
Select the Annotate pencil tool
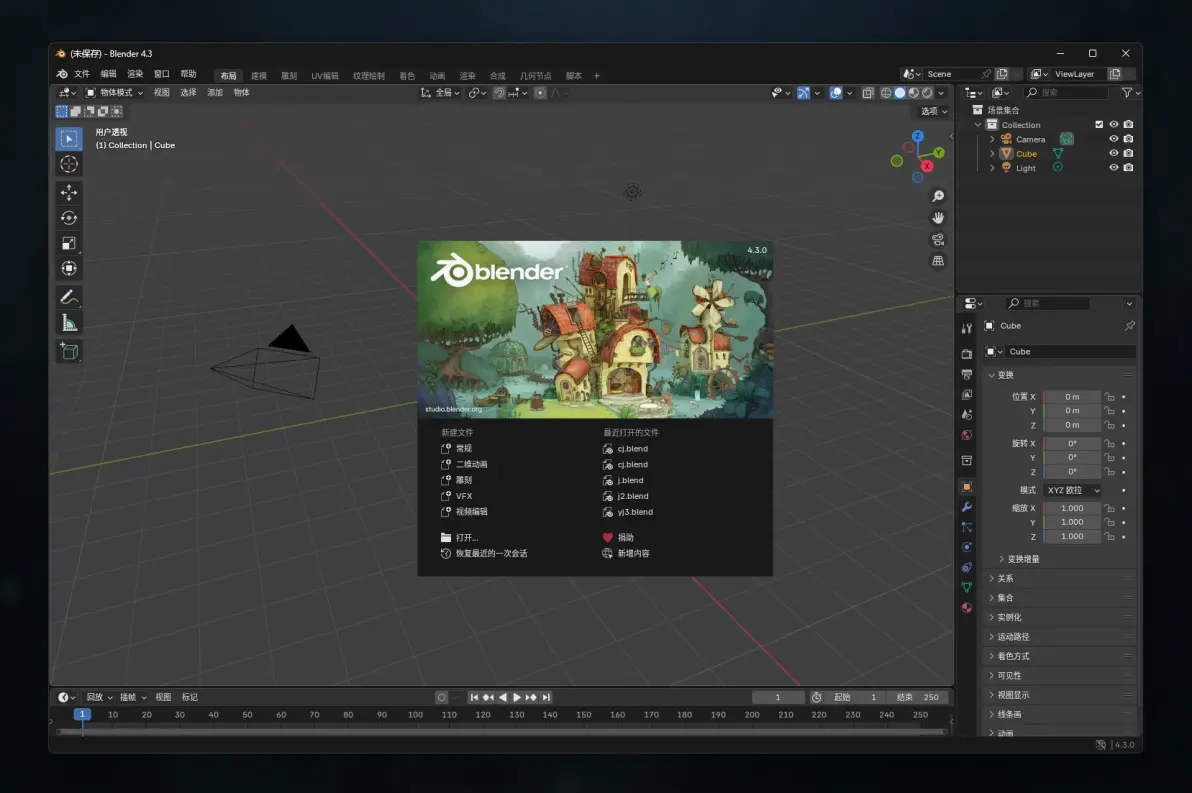click(69, 297)
